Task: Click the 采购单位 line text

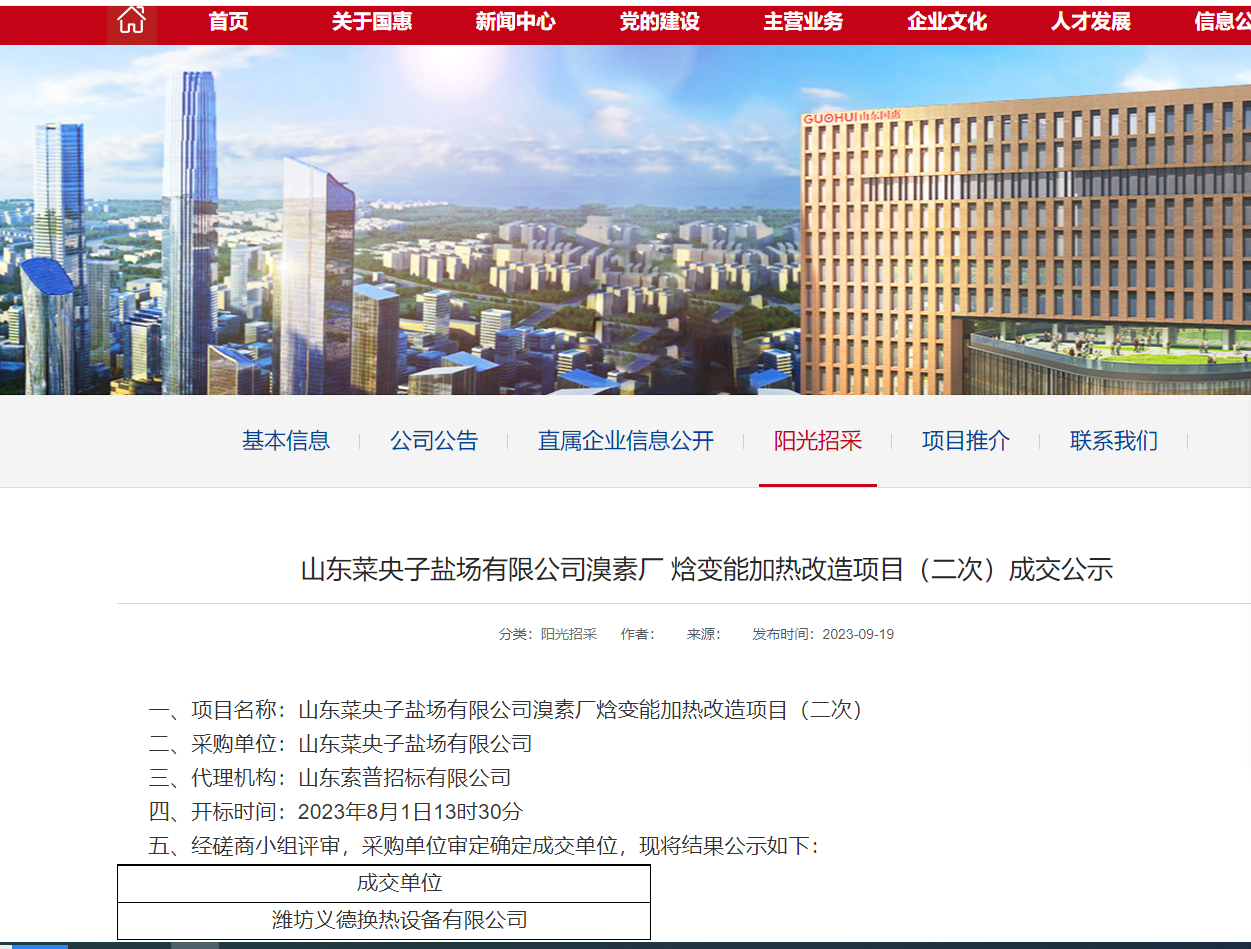Action: click(341, 744)
